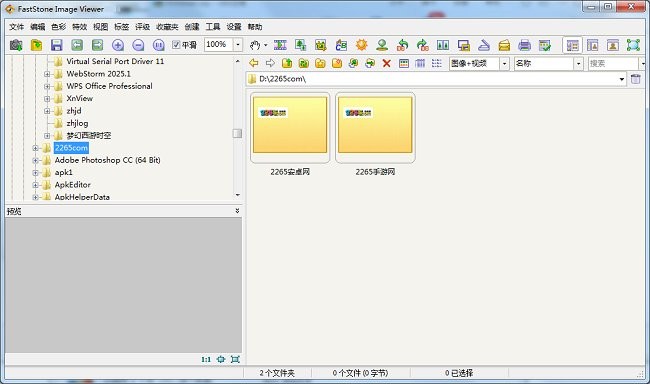Switch to thumbnail view mode icon
650x384 pixels.
coord(404,63)
